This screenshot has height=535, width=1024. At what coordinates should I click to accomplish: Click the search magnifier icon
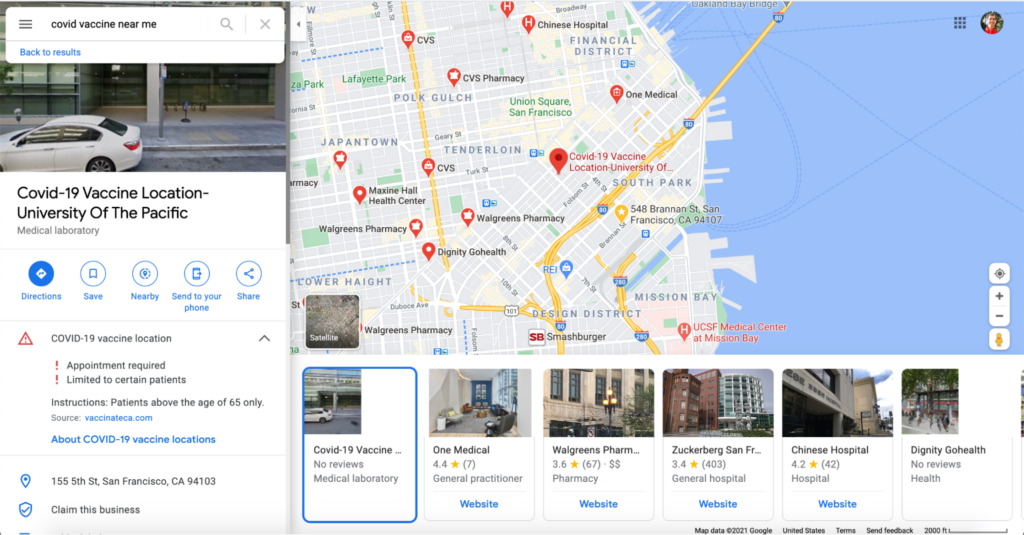(x=227, y=24)
